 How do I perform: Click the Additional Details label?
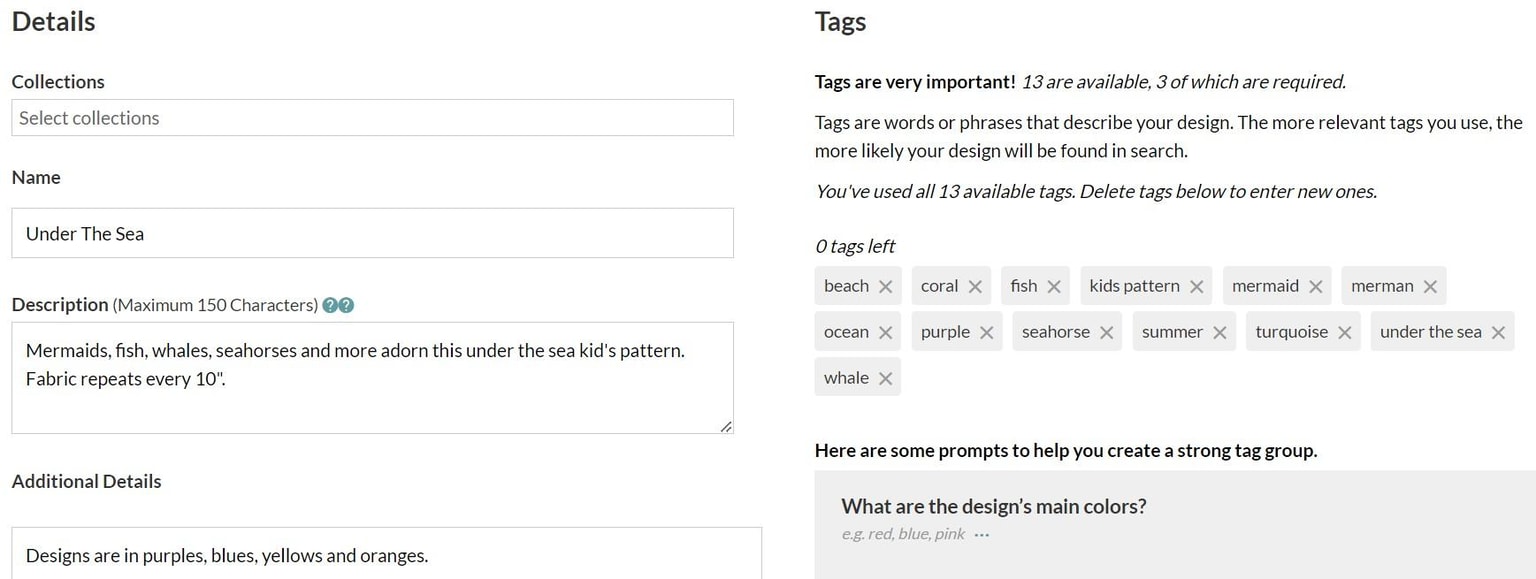[x=86, y=481]
